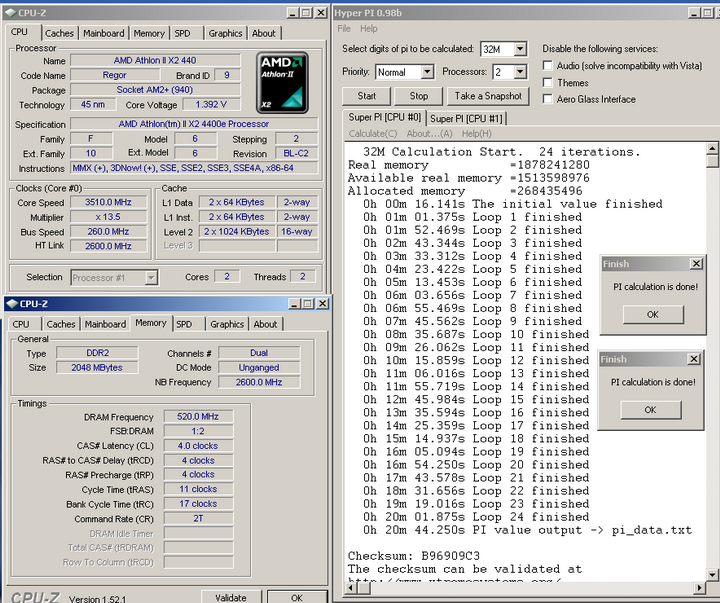The image size is (720, 603).
Task: Open the Mainboard tab in the top CPU-Z window
Action: 104,33
